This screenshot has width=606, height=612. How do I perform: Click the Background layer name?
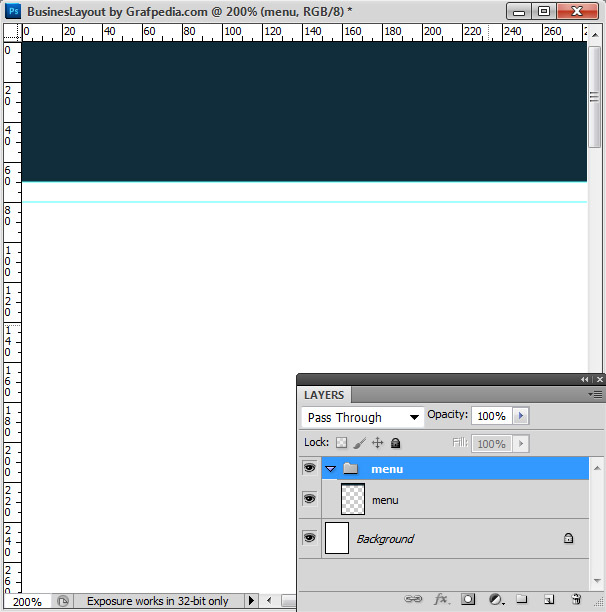pyautogui.click(x=385, y=539)
